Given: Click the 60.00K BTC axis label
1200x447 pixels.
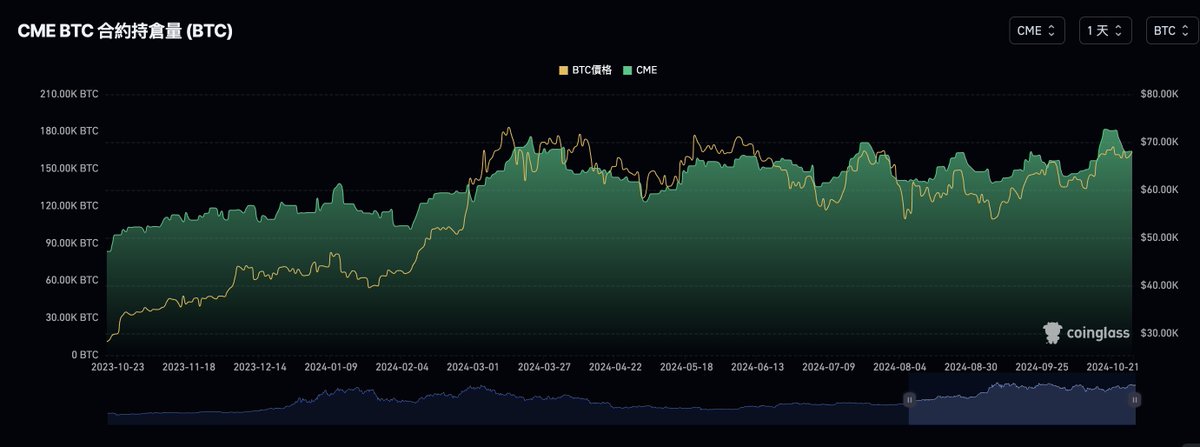Looking at the screenshot, I should point(73,280).
